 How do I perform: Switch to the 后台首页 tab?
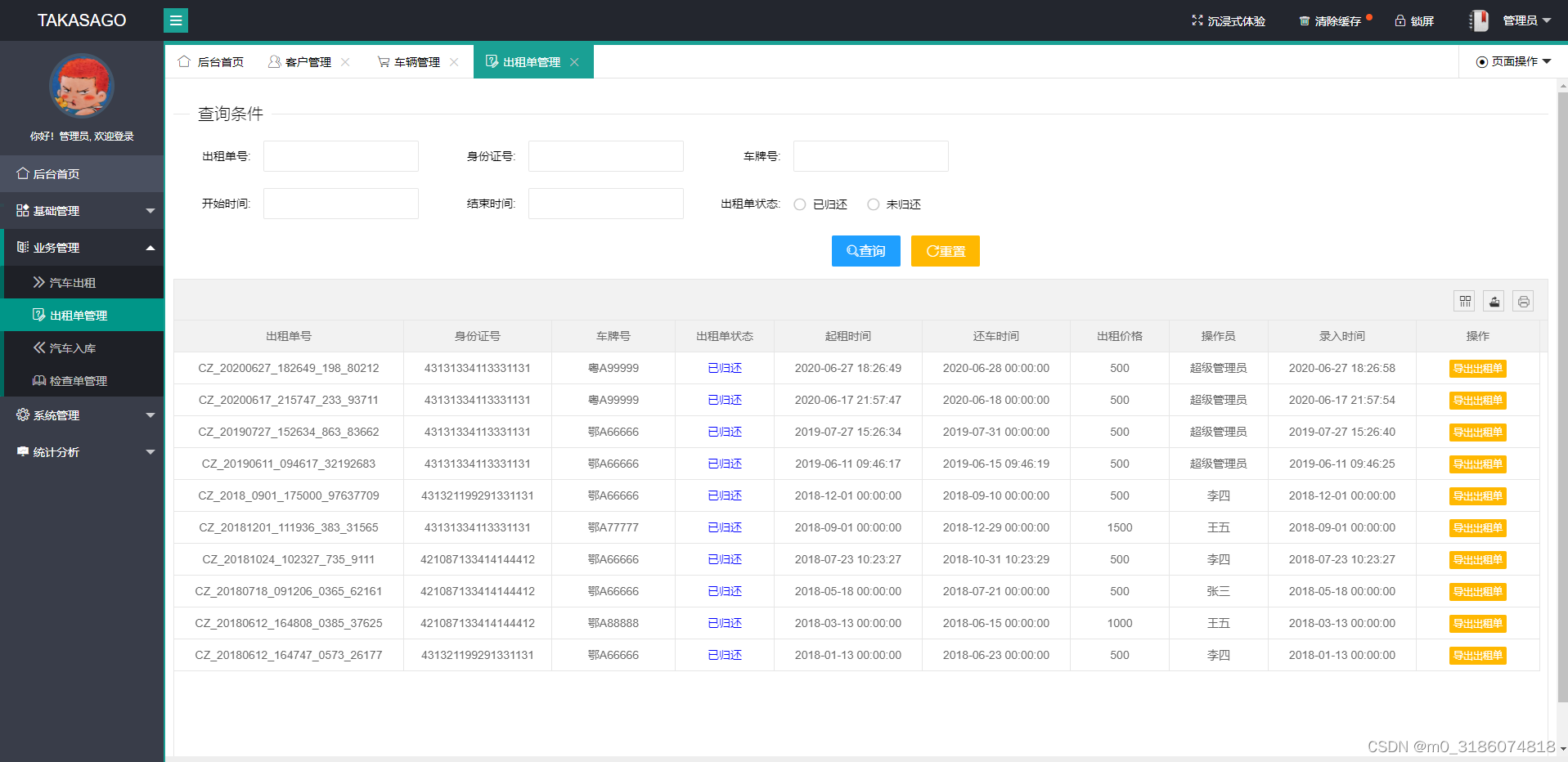click(211, 62)
